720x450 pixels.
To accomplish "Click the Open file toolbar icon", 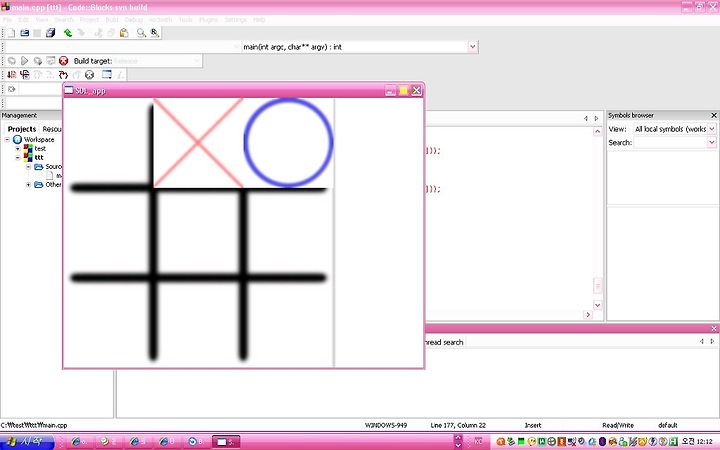I will click(24, 33).
